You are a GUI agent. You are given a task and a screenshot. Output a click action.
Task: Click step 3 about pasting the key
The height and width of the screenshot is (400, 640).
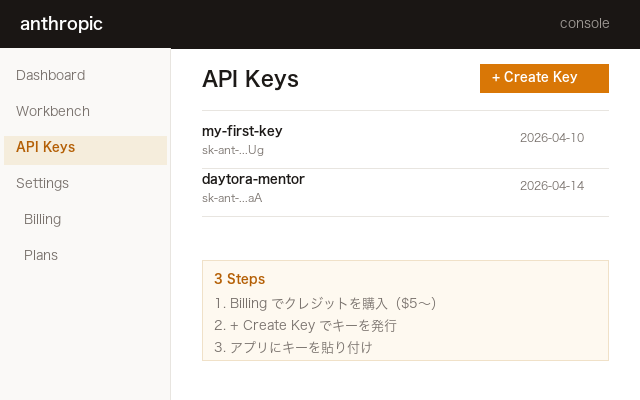[x=293, y=347]
